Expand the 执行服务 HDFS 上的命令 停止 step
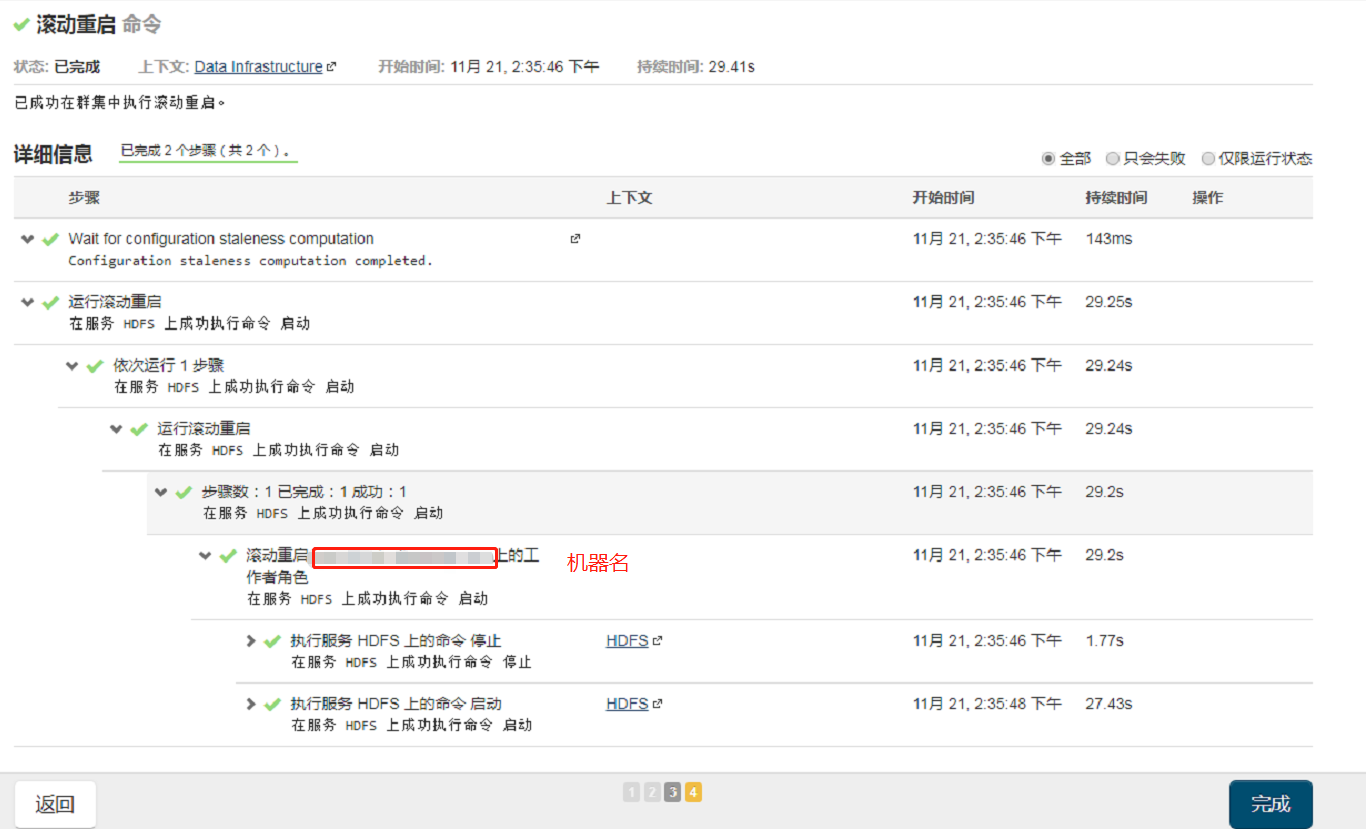The height and width of the screenshot is (829, 1366). (x=250, y=640)
